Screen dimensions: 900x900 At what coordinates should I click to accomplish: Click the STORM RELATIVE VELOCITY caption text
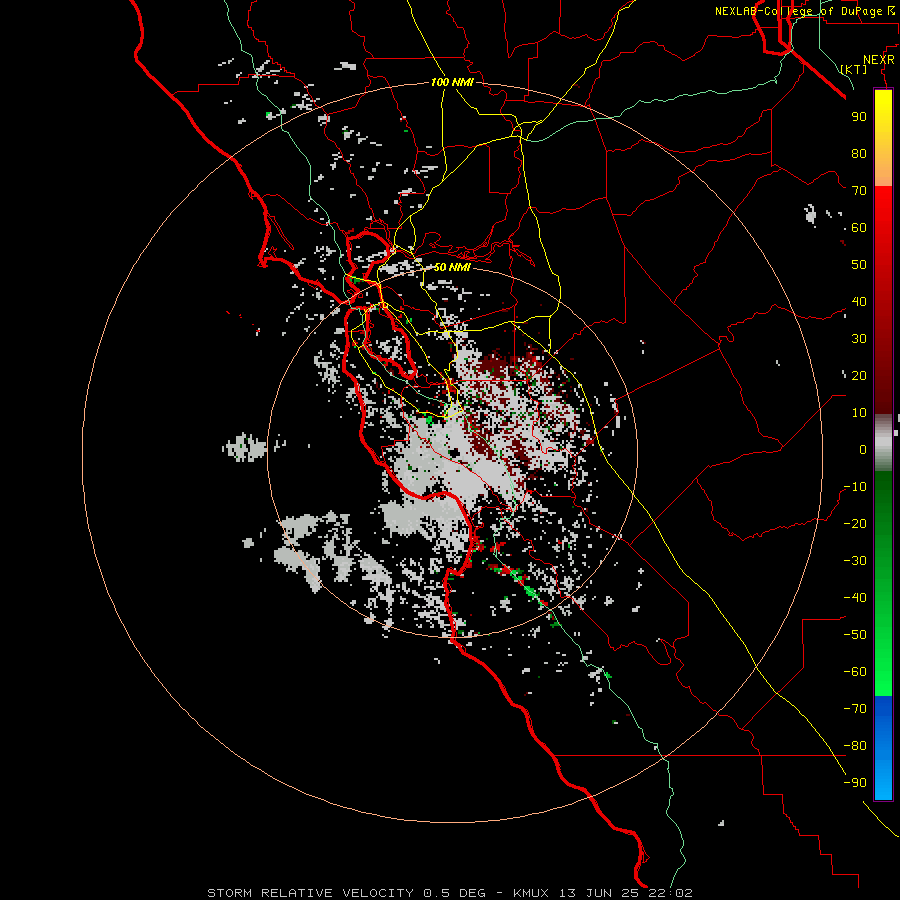(310, 893)
